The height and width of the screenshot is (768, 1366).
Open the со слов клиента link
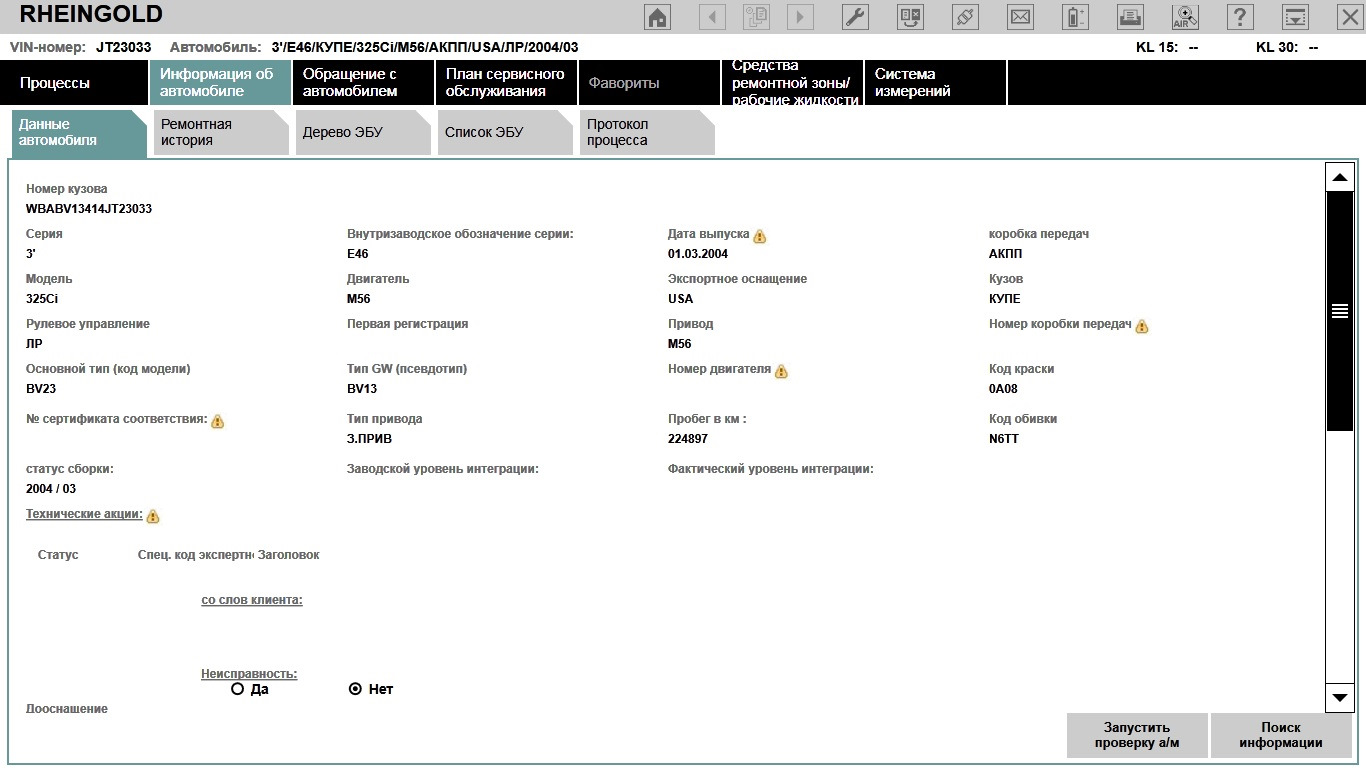252,600
